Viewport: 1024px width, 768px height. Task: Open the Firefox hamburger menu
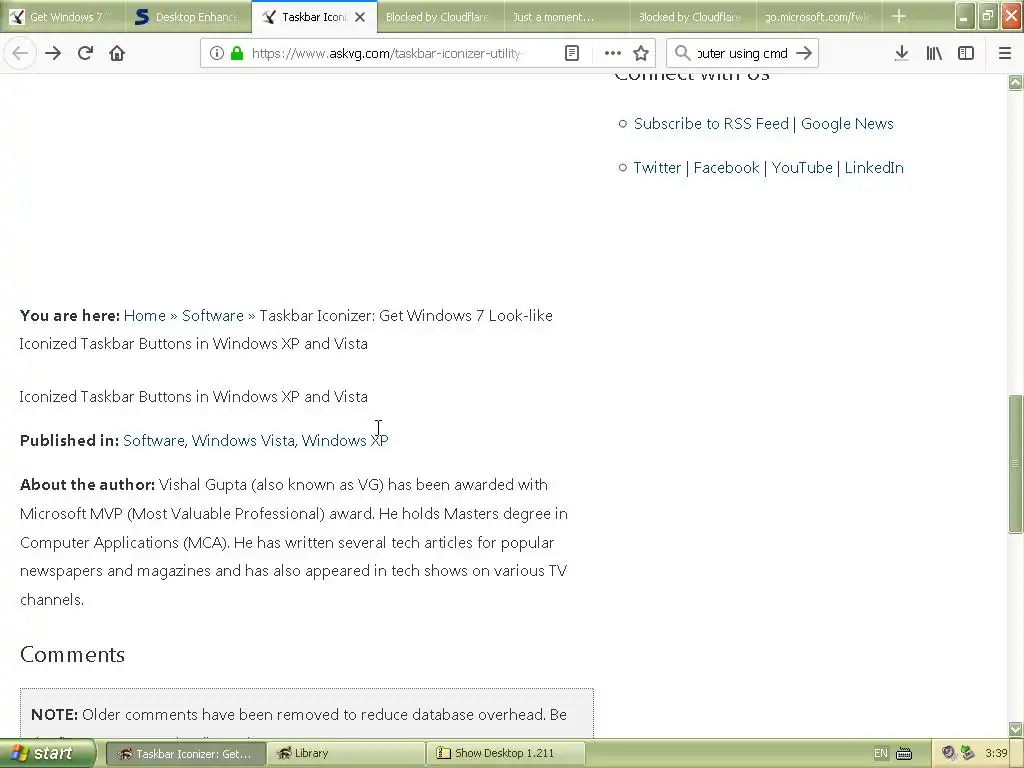(1005, 53)
